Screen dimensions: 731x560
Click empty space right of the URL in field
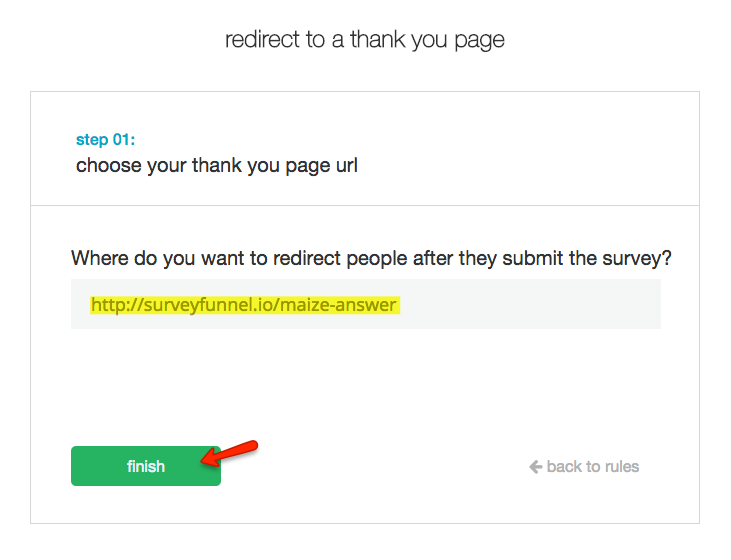point(530,304)
